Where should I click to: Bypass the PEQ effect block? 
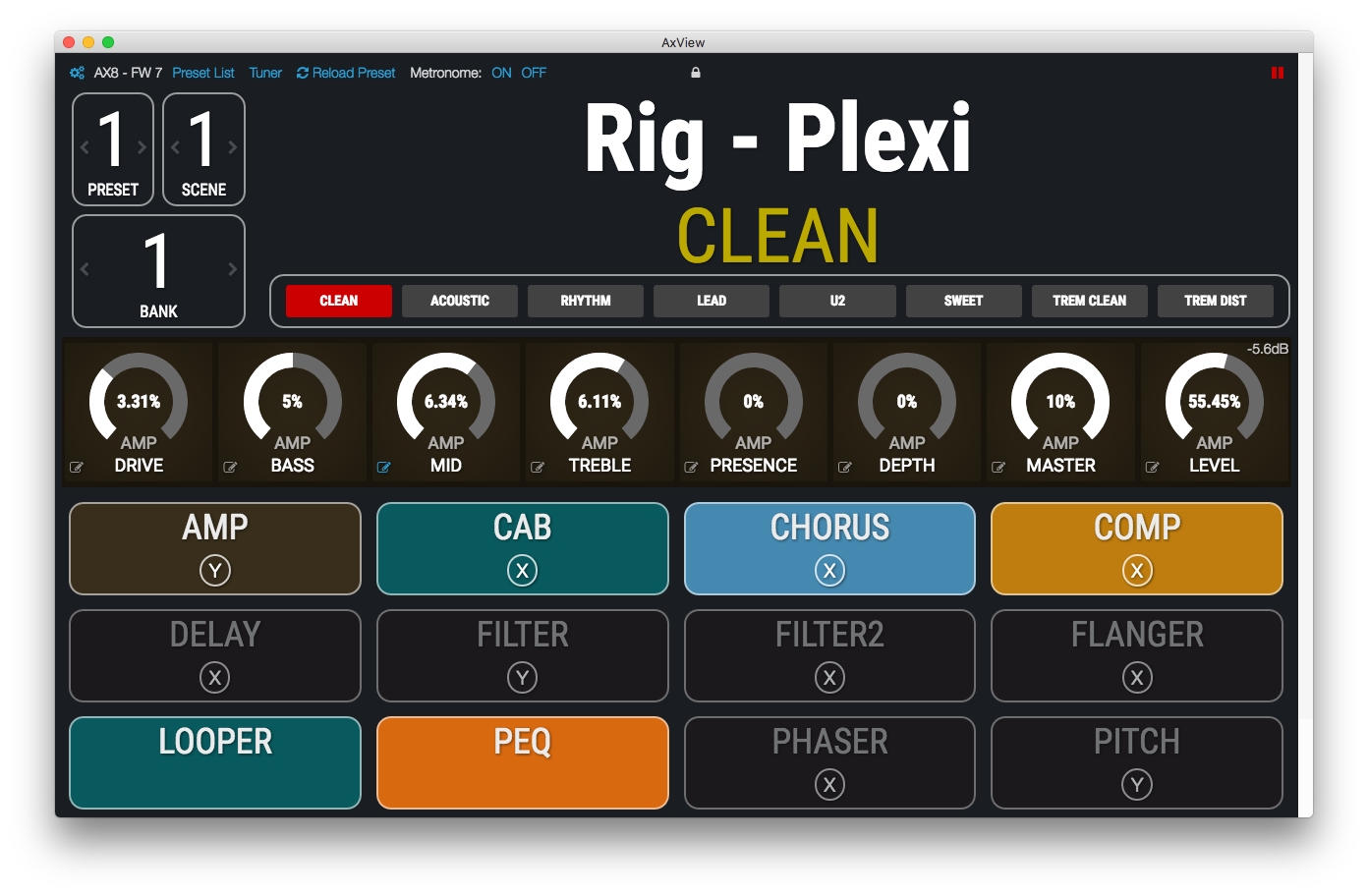click(x=523, y=762)
